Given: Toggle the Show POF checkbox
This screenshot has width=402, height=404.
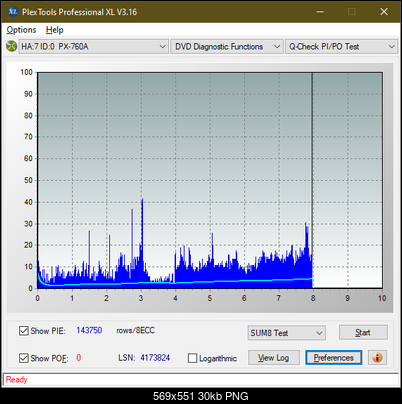Looking at the screenshot, I should point(24,358).
